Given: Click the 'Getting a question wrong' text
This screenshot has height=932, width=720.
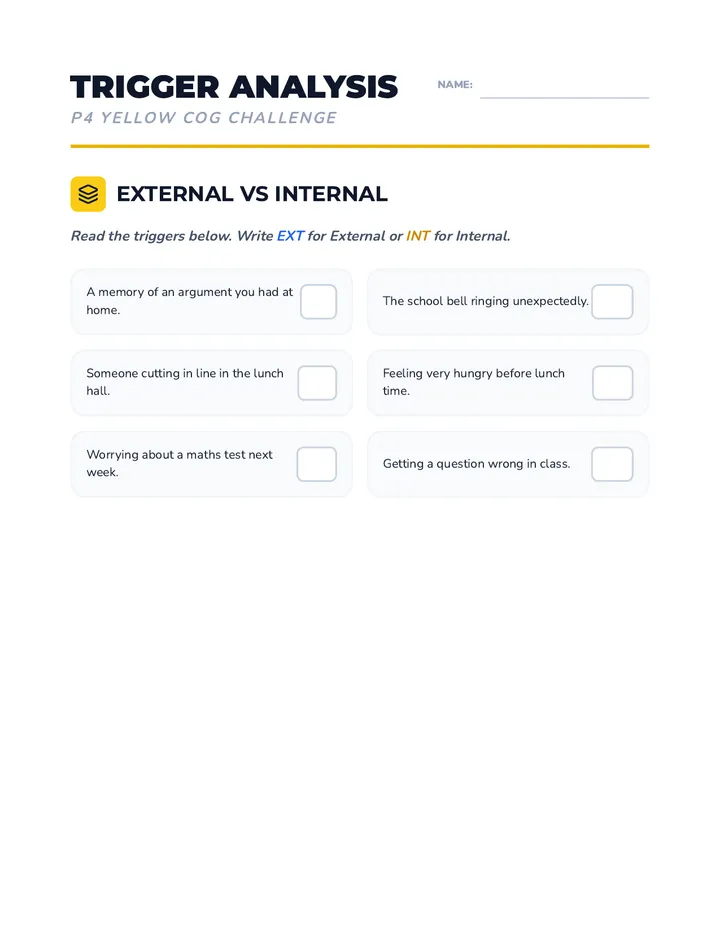Looking at the screenshot, I should 476,464.
